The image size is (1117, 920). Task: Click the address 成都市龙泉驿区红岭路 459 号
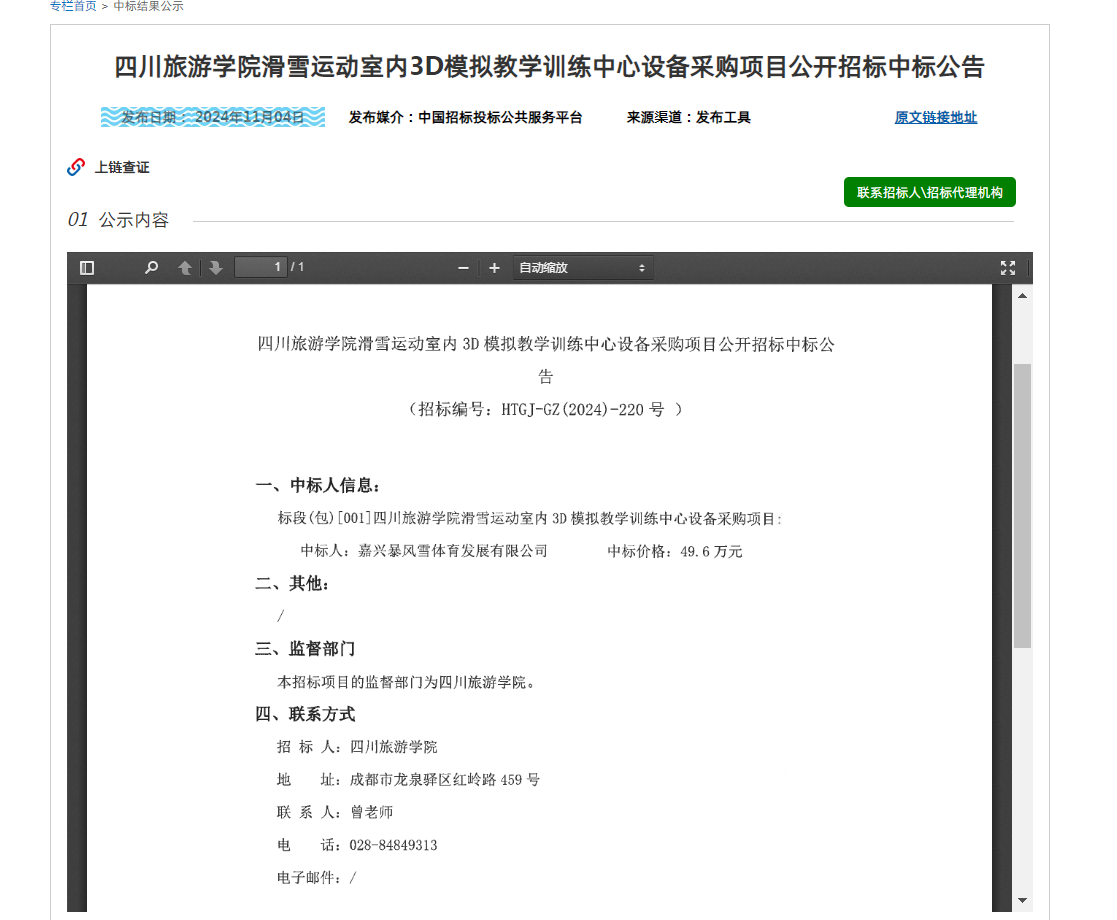tap(445, 780)
